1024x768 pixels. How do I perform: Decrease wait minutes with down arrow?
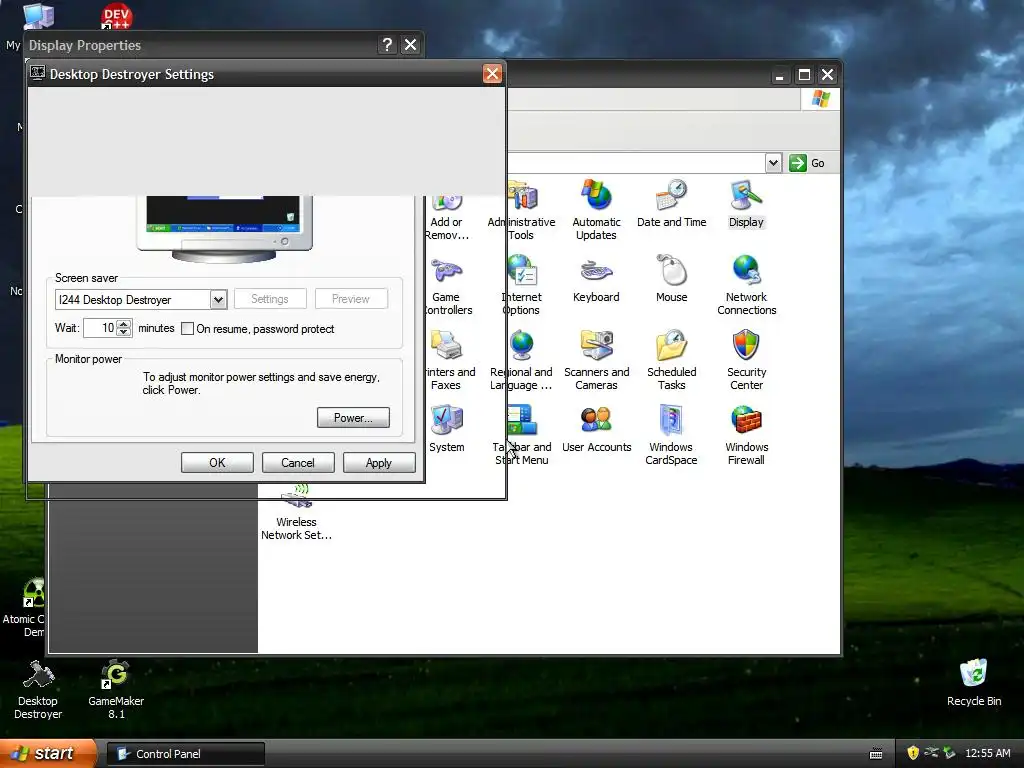pyautogui.click(x=123, y=332)
